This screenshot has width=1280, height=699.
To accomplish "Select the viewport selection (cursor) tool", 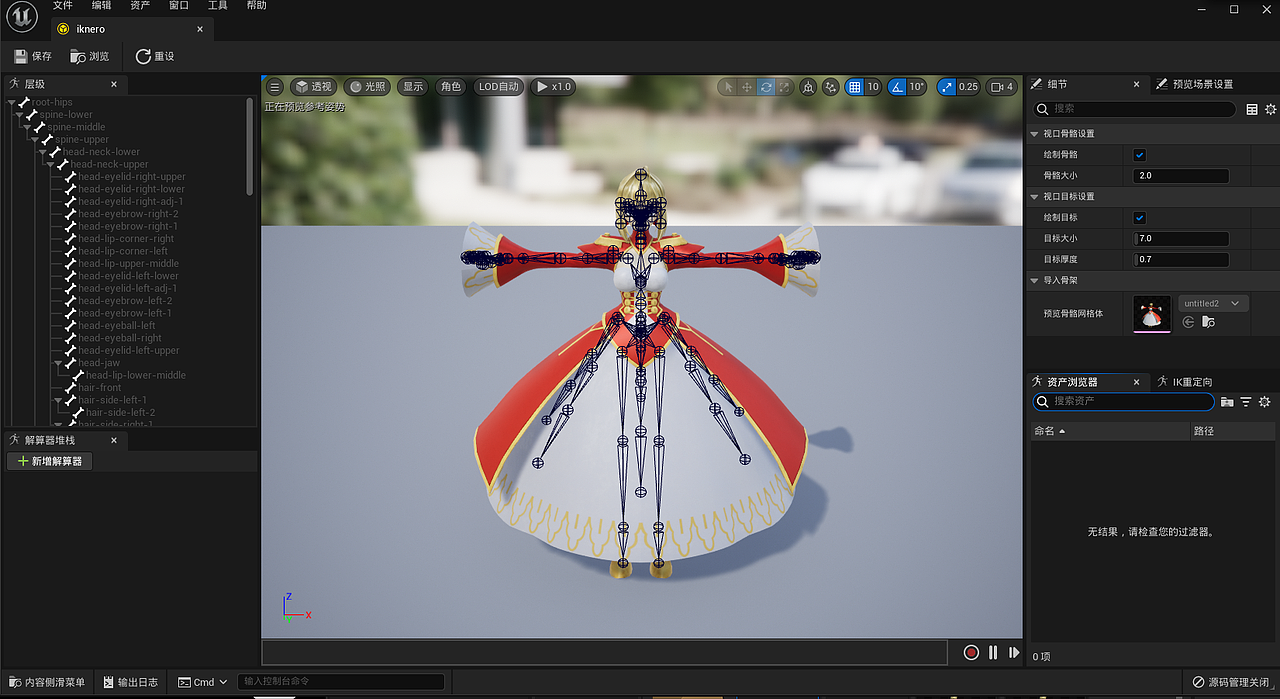I will point(728,87).
